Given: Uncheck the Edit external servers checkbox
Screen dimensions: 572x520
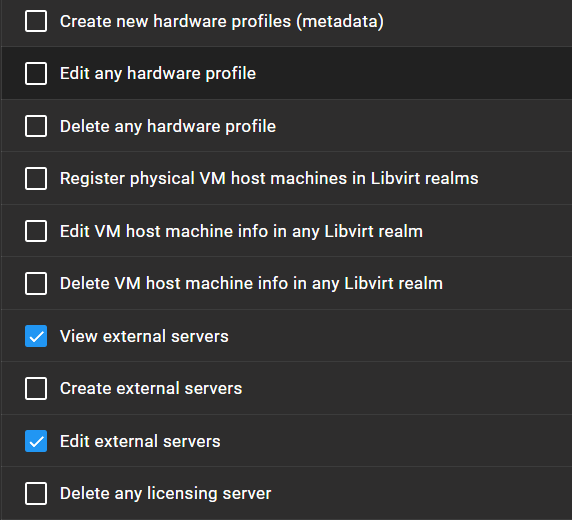Looking at the screenshot, I should tap(36, 441).
